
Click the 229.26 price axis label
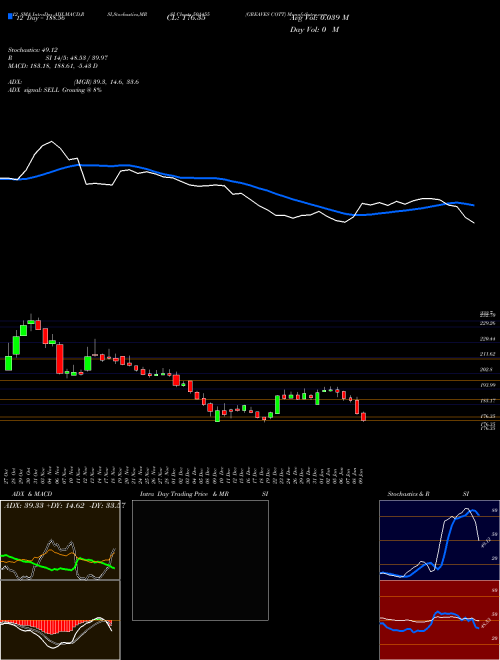[488, 323]
